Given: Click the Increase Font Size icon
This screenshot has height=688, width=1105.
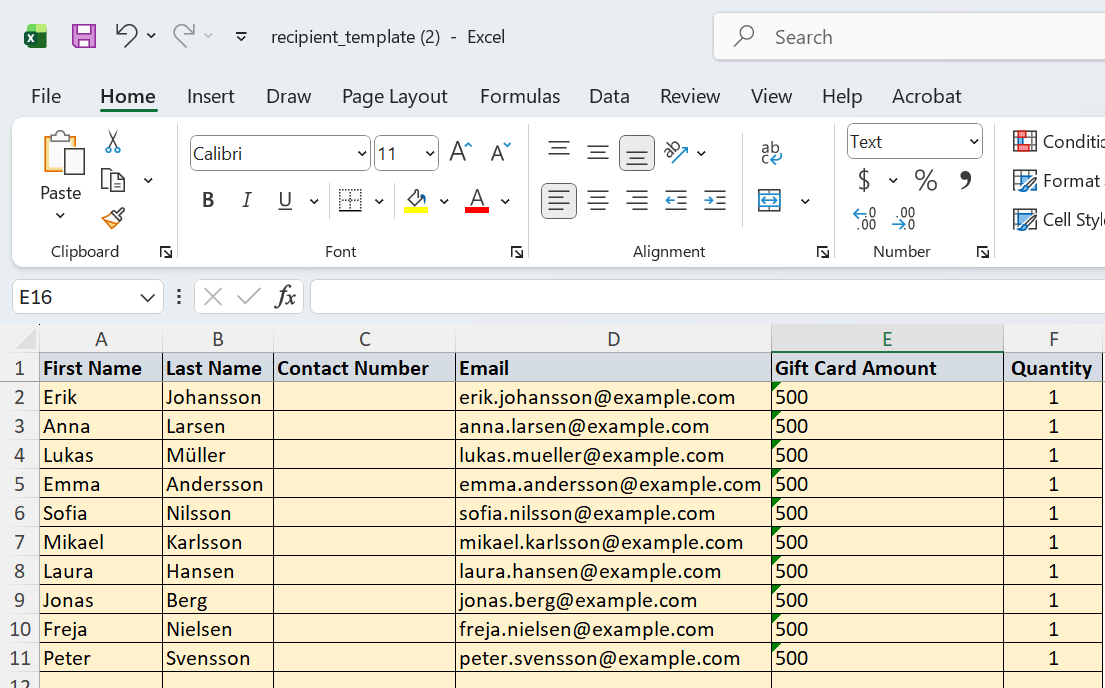Looking at the screenshot, I should (461, 152).
